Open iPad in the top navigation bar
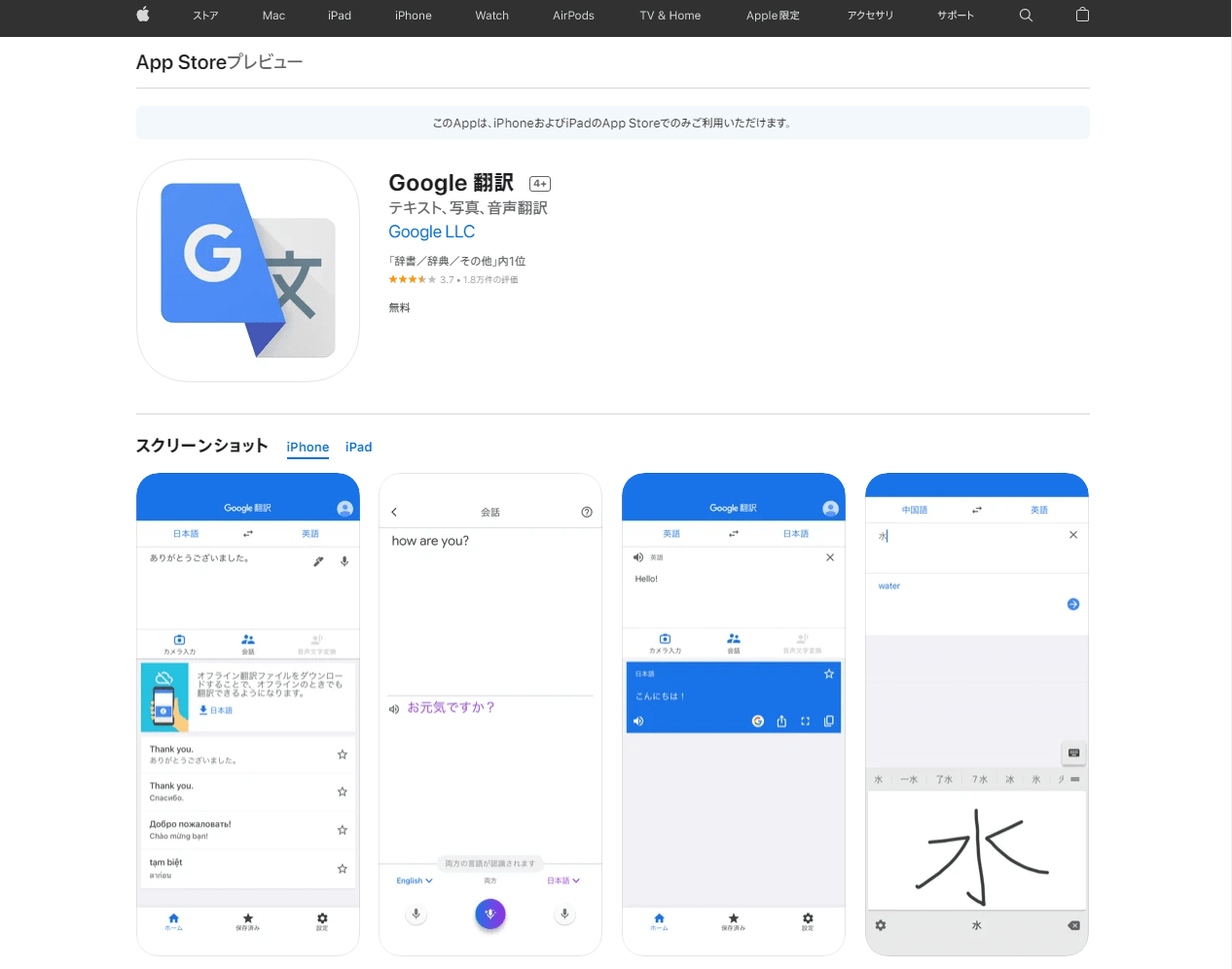The width and height of the screenshot is (1232, 969). pos(340,16)
